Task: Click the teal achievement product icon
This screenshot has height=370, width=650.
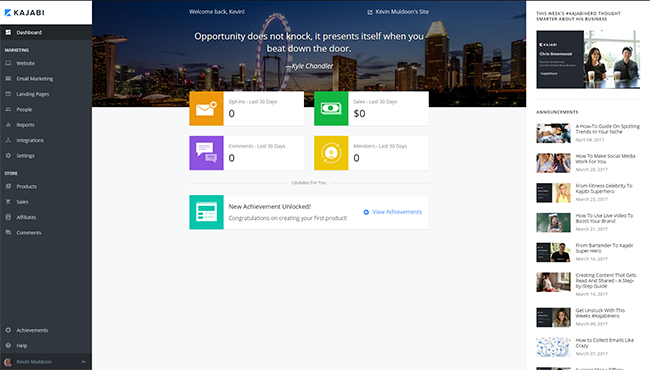Action: coord(206,212)
